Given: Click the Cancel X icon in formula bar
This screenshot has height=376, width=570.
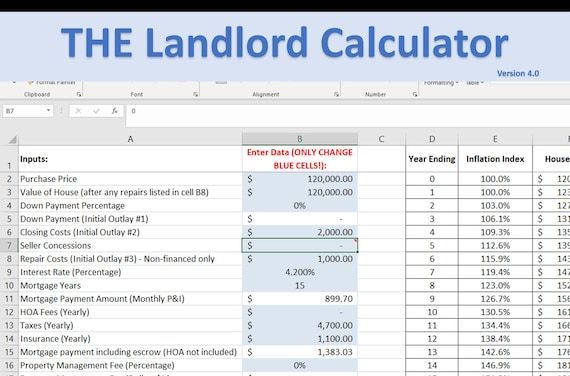Looking at the screenshot, I should (78, 111).
